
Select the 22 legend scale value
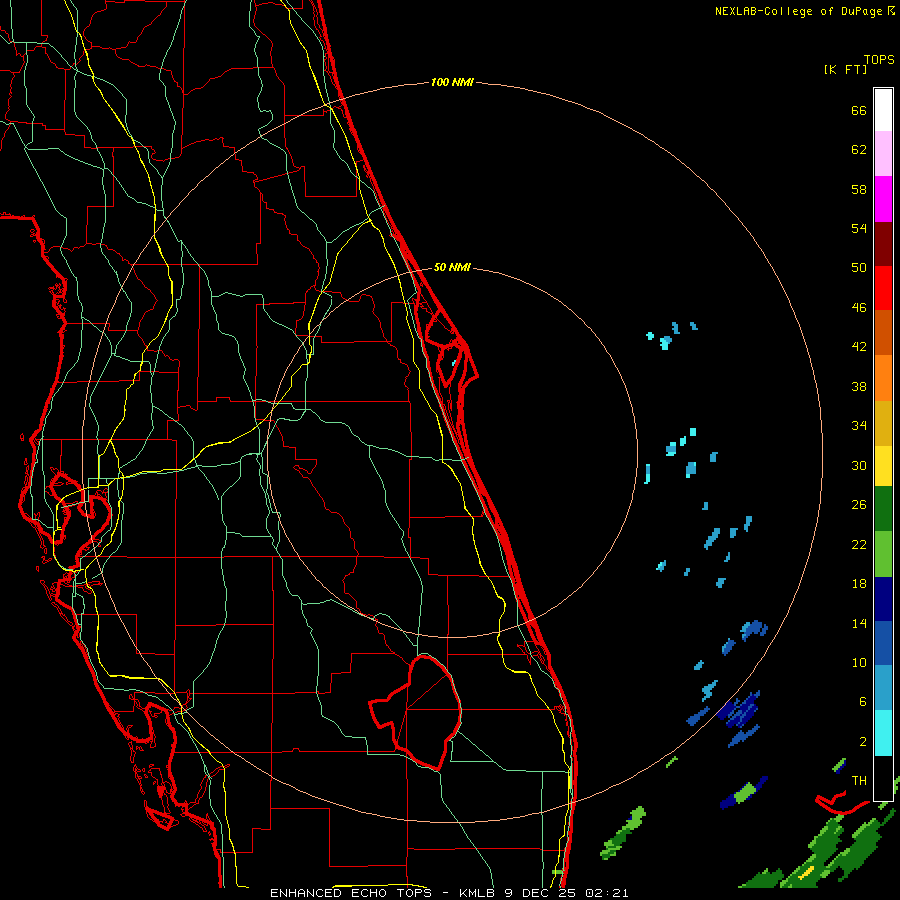859,544
